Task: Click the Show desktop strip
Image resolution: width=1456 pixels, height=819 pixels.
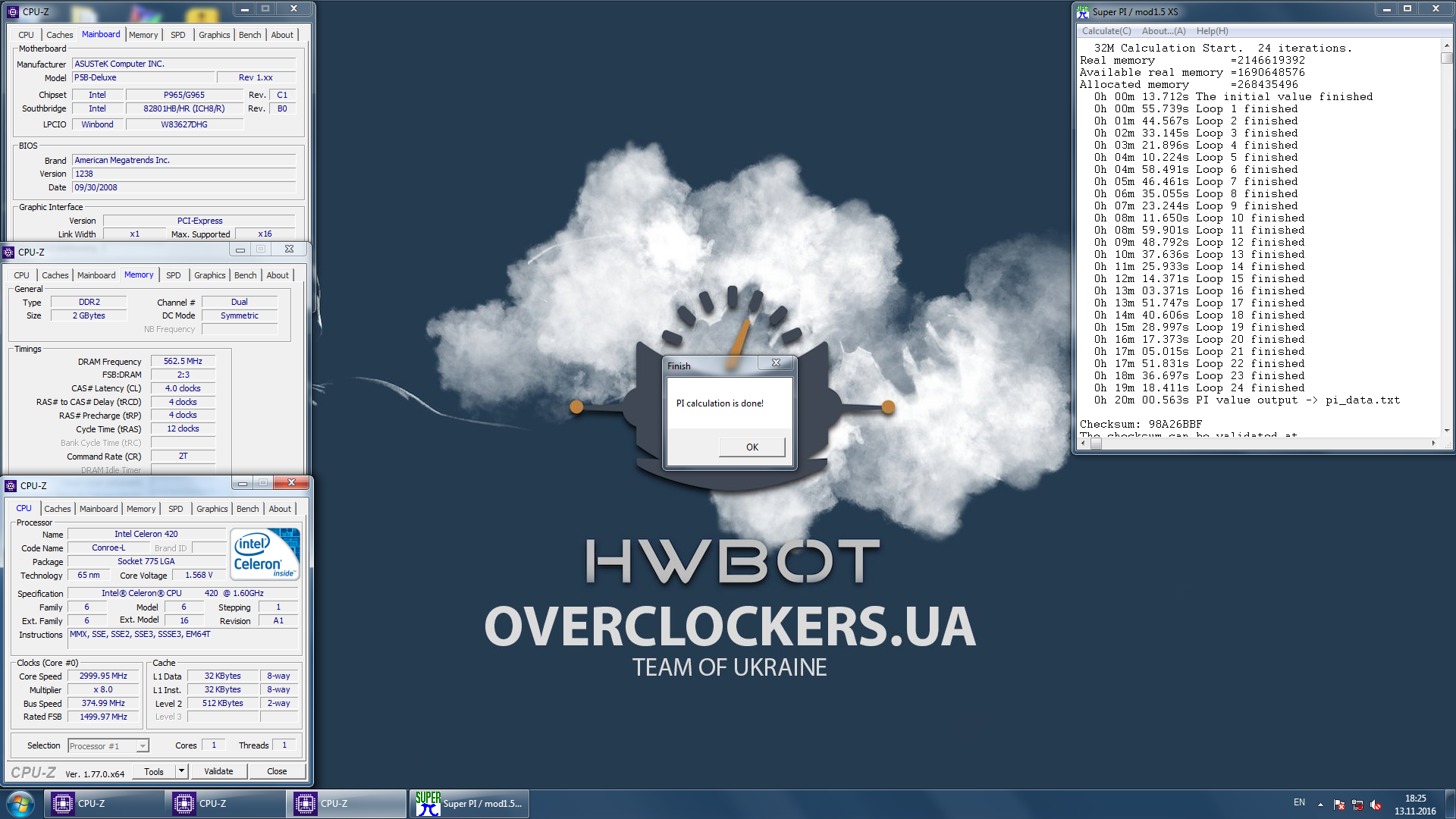Action: [x=1451, y=804]
